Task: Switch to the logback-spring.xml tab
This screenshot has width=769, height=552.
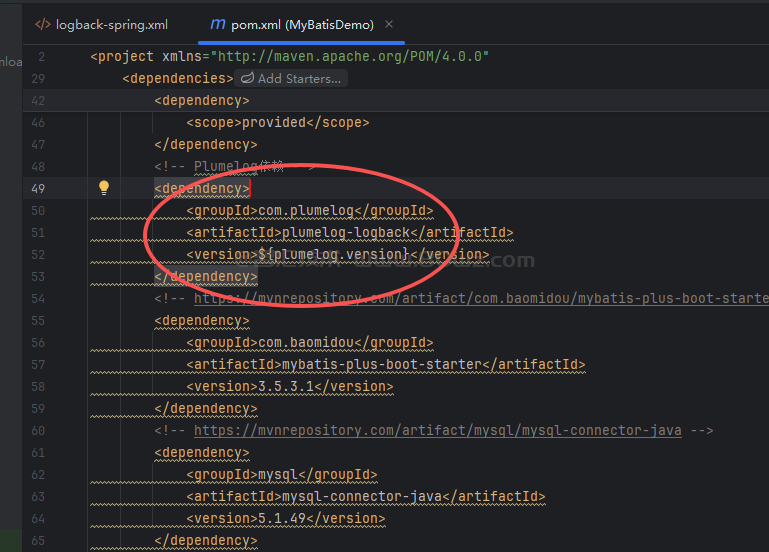Action: click(x=110, y=24)
